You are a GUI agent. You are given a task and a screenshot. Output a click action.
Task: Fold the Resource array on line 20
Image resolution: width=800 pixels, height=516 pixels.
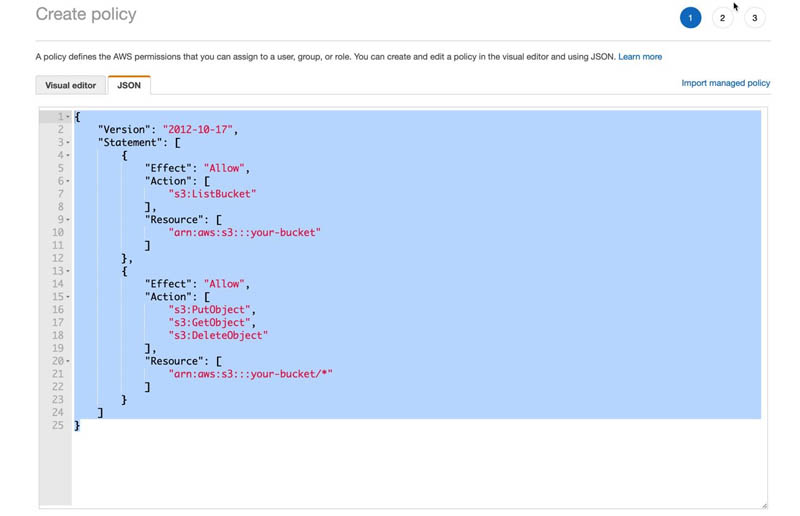click(68, 361)
